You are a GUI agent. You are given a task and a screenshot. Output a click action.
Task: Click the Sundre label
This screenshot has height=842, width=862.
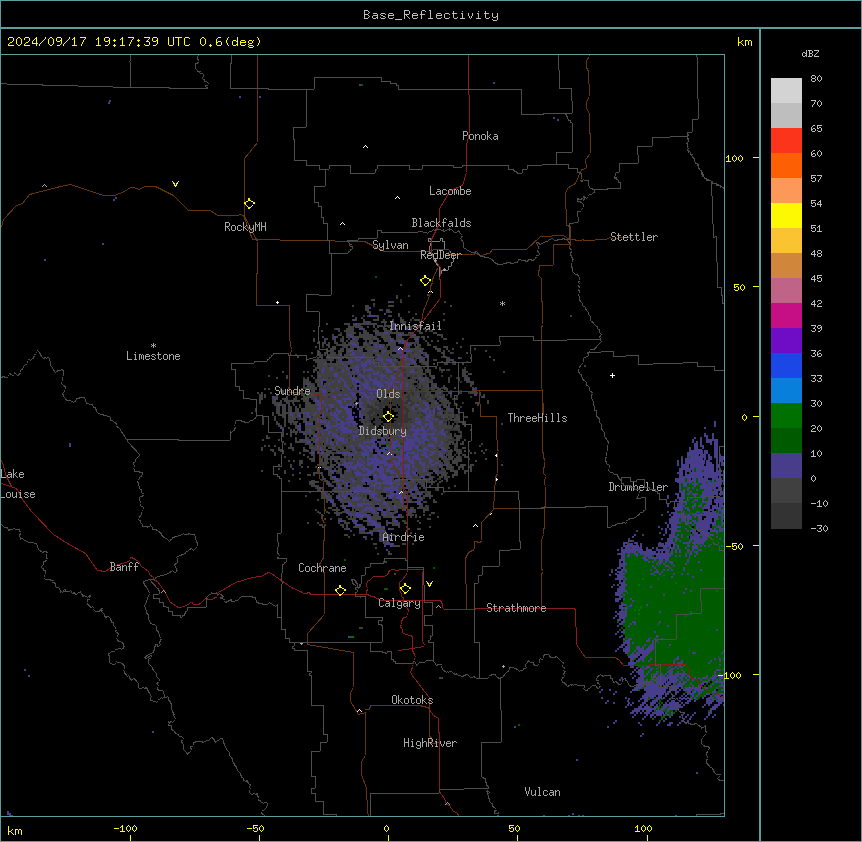point(292,391)
